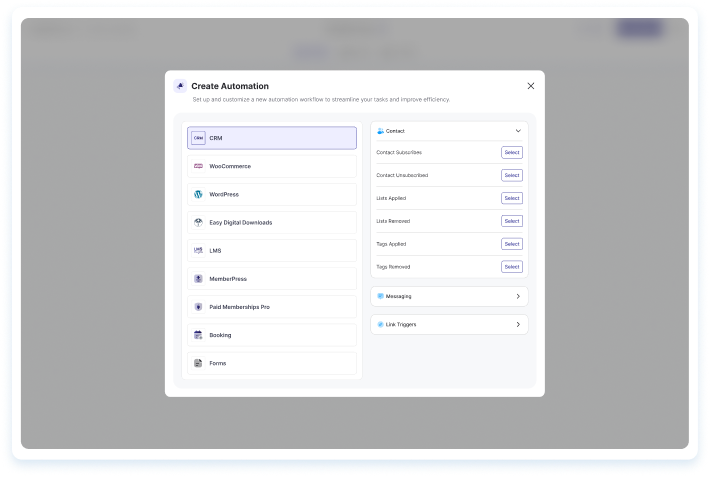The image size is (710, 477).
Task: Expand the Link Triggers section chevron
Action: tap(518, 324)
